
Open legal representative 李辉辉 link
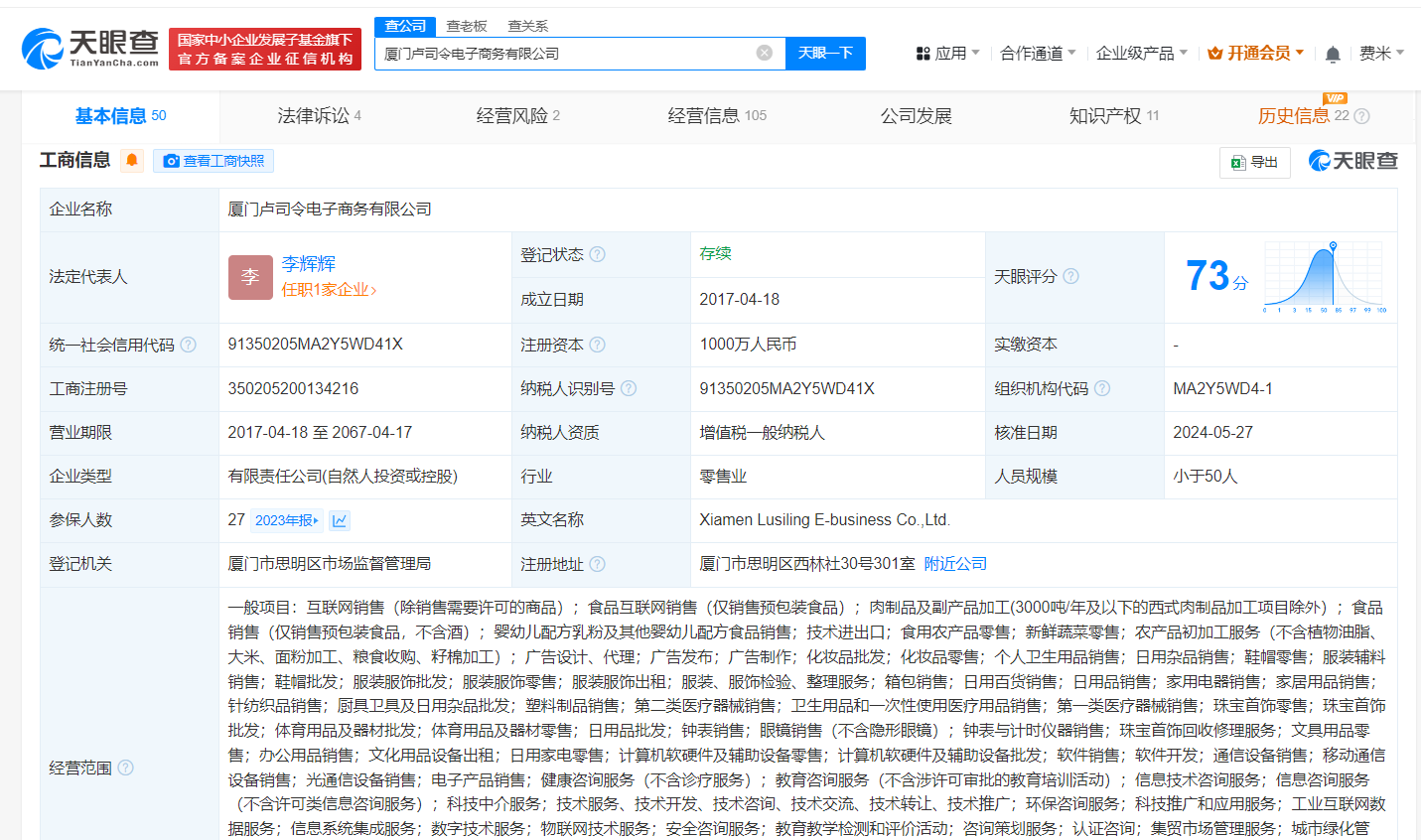coord(308,263)
